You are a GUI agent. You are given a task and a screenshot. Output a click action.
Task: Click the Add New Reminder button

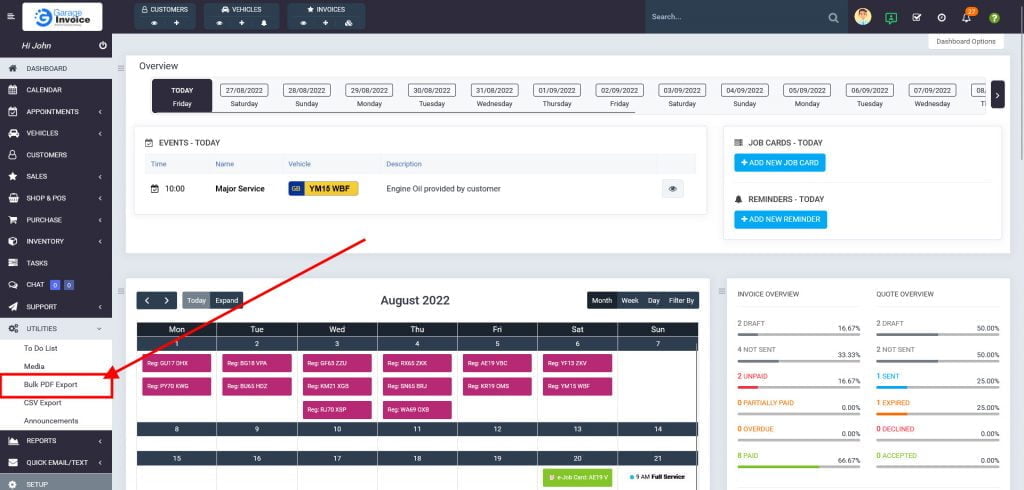click(x=780, y=219)
